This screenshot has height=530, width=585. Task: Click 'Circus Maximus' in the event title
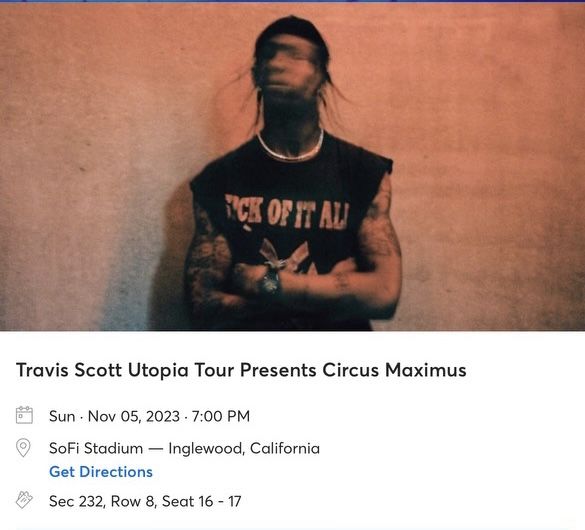(x=394, y=370)
